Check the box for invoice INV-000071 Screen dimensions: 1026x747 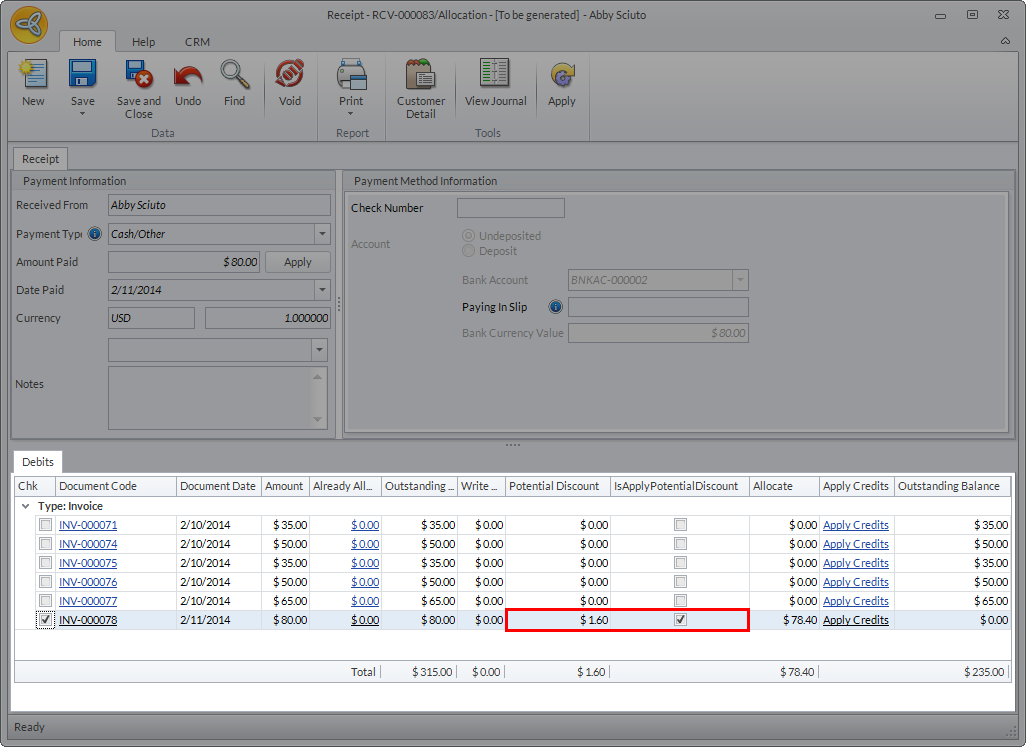45,525
